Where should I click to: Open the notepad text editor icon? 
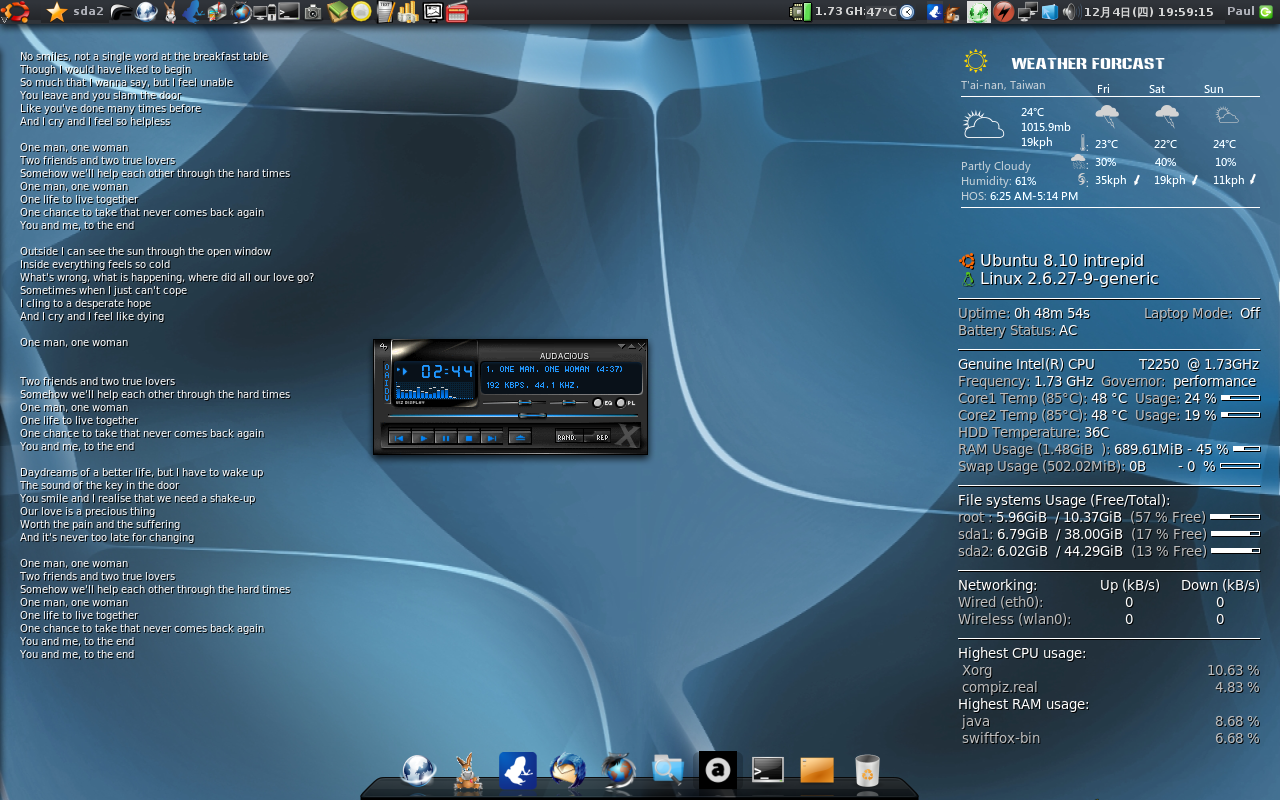[x=385, y=12]
